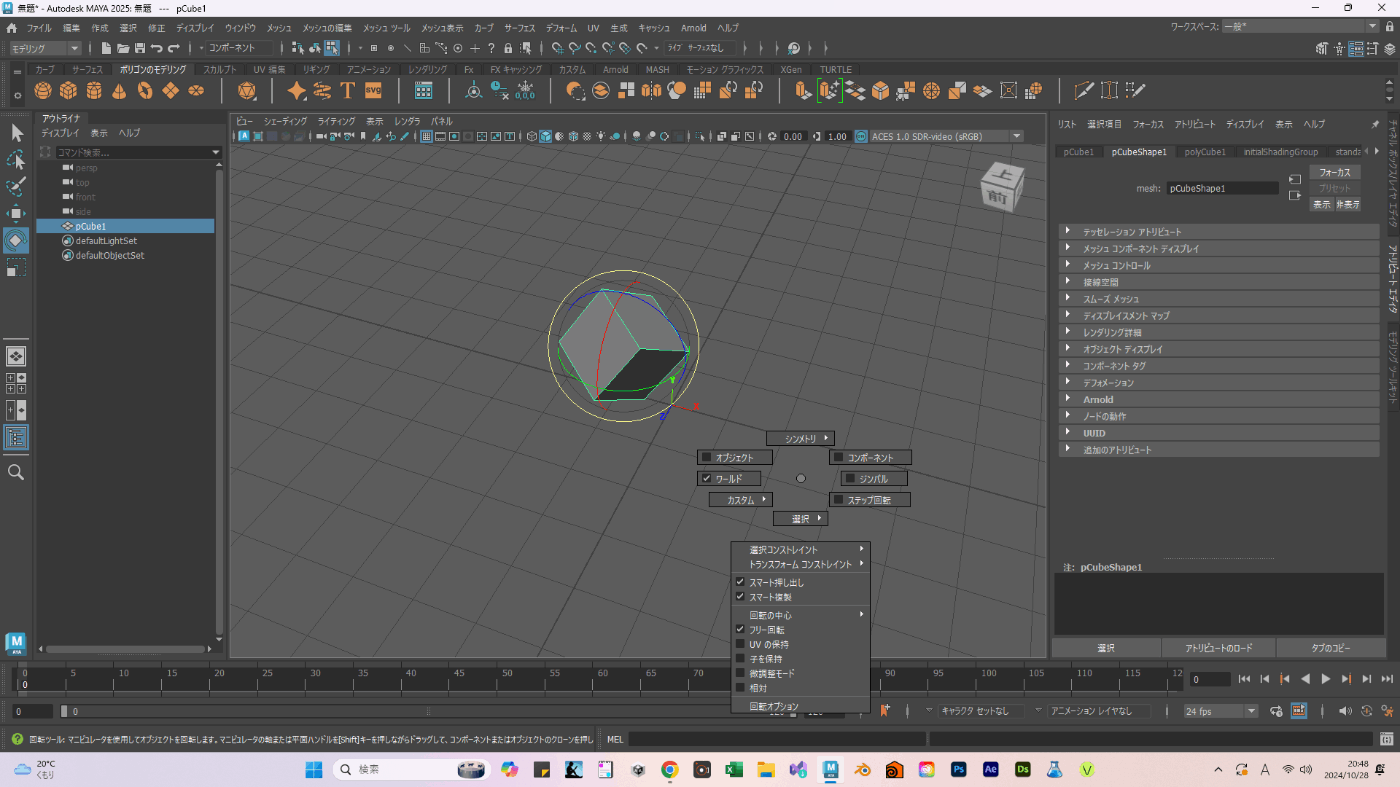Open the モデリング menu set dropdown
1400x787 pixels.
(45, 48)
